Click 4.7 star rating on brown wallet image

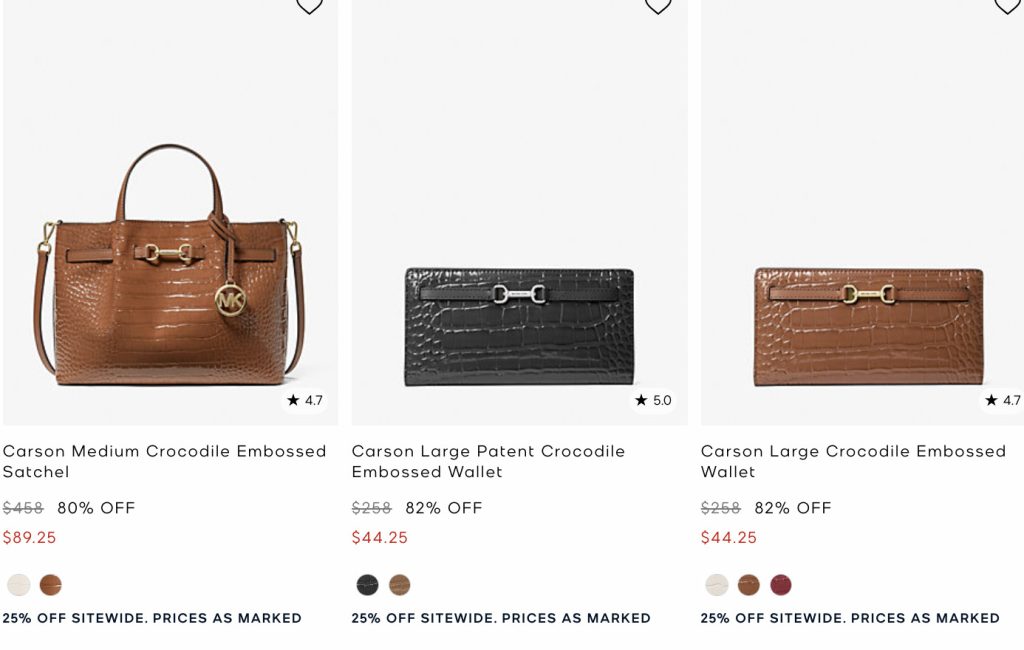click(x=1003, y=400)
